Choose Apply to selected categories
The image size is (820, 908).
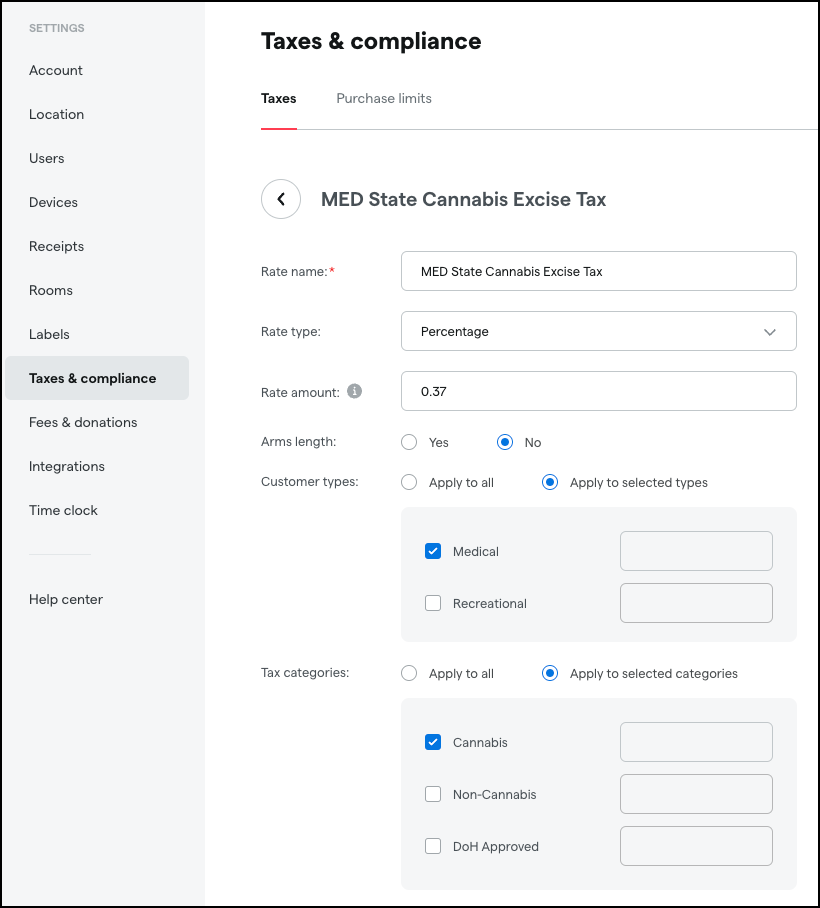pyautogui.click(x=550, y=673)
